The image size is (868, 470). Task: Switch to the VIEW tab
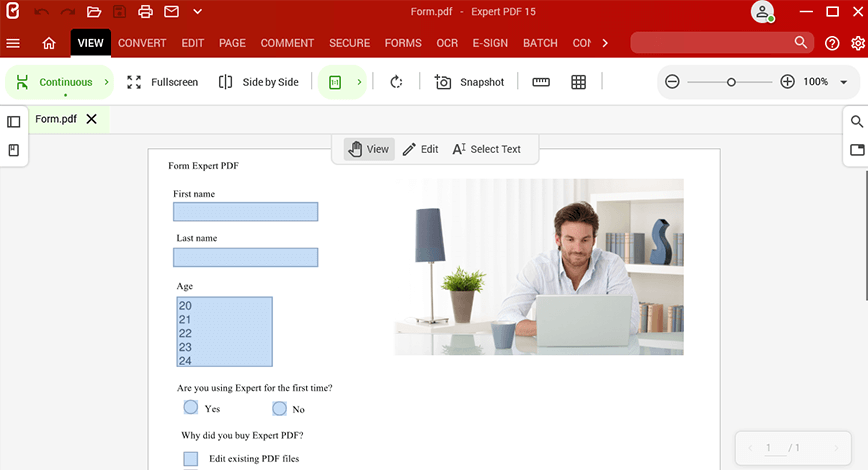click(90, 43)
